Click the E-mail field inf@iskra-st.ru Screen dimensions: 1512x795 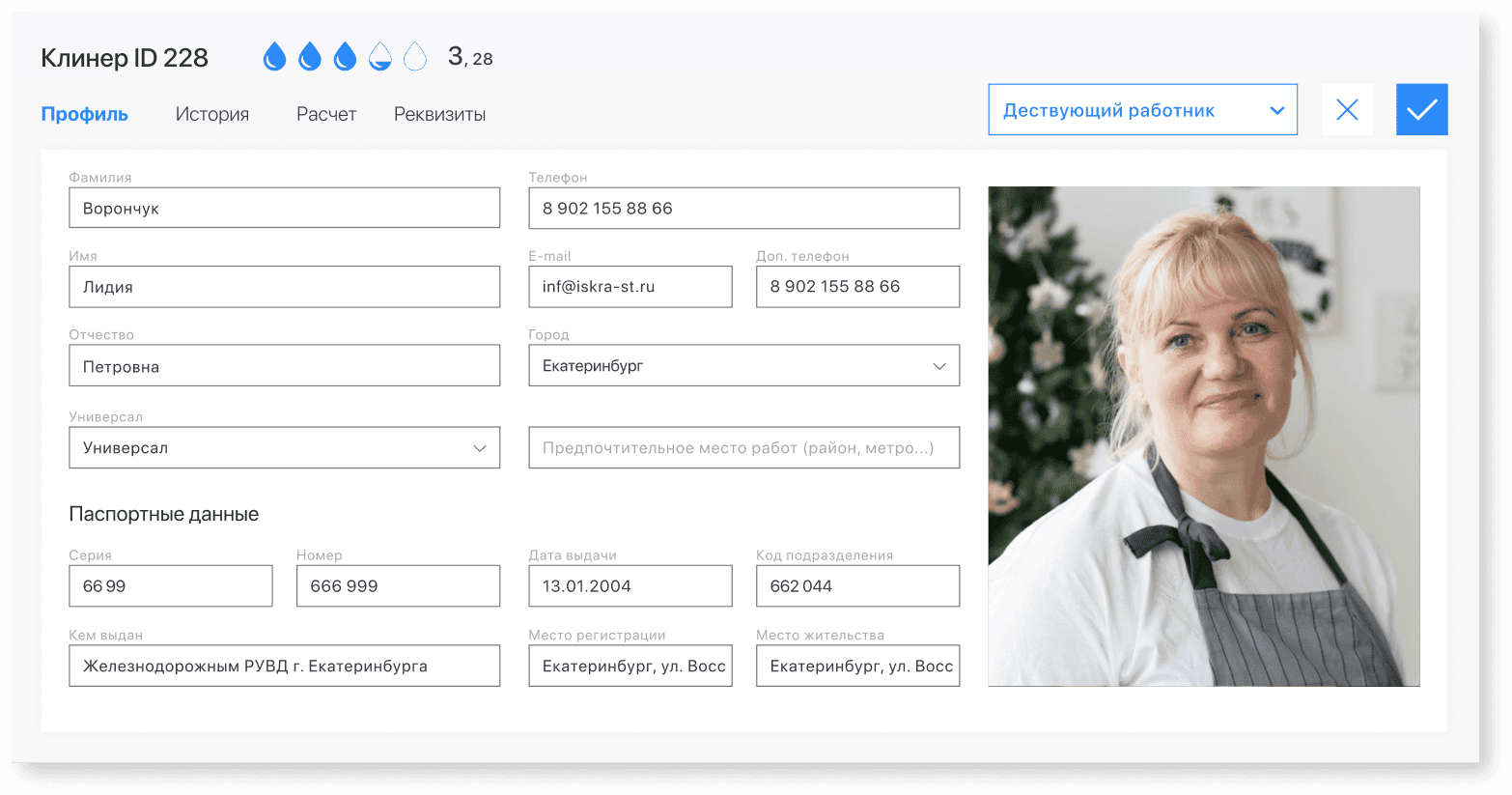tap(630, 287)
